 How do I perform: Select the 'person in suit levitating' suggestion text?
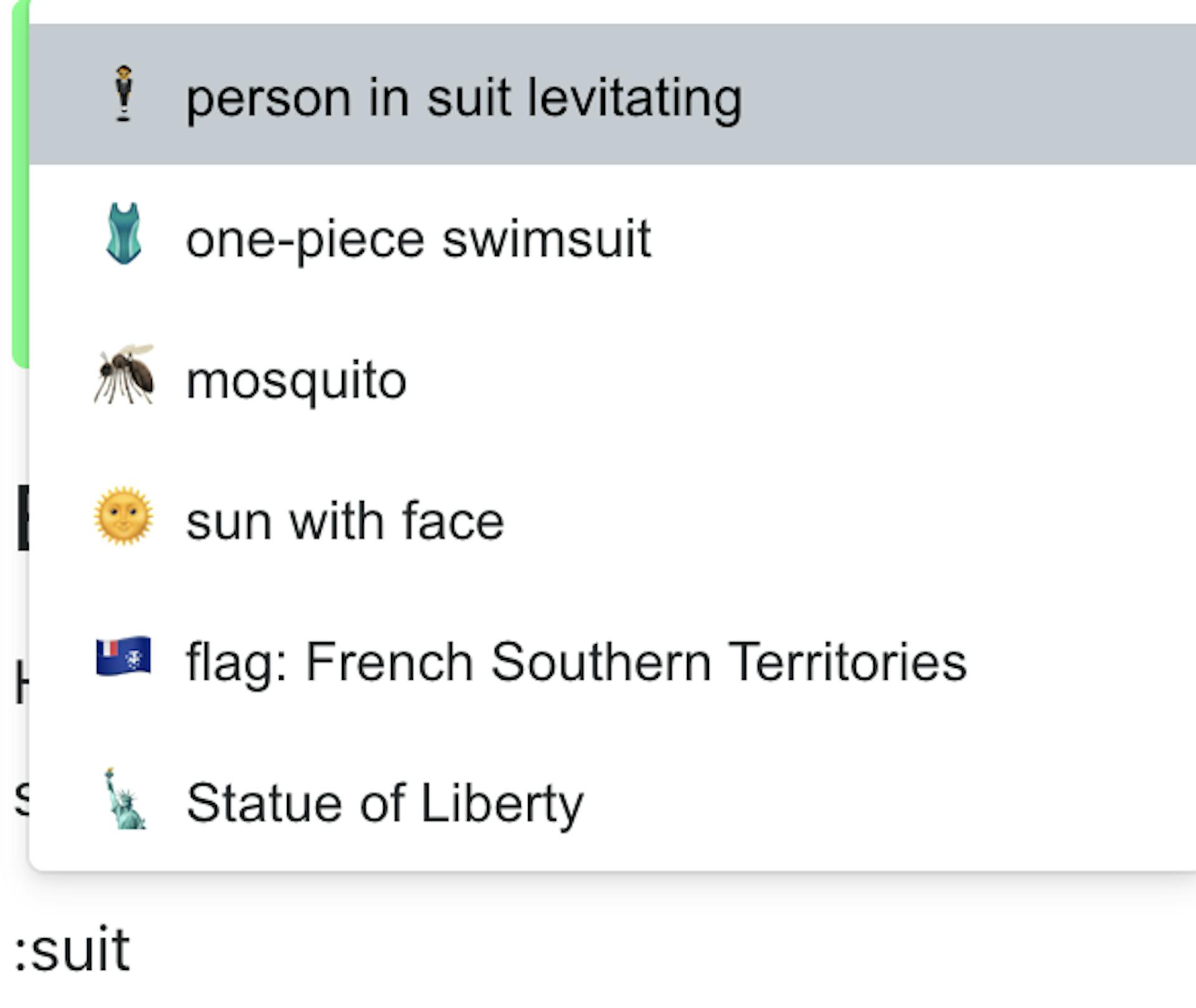464,98
